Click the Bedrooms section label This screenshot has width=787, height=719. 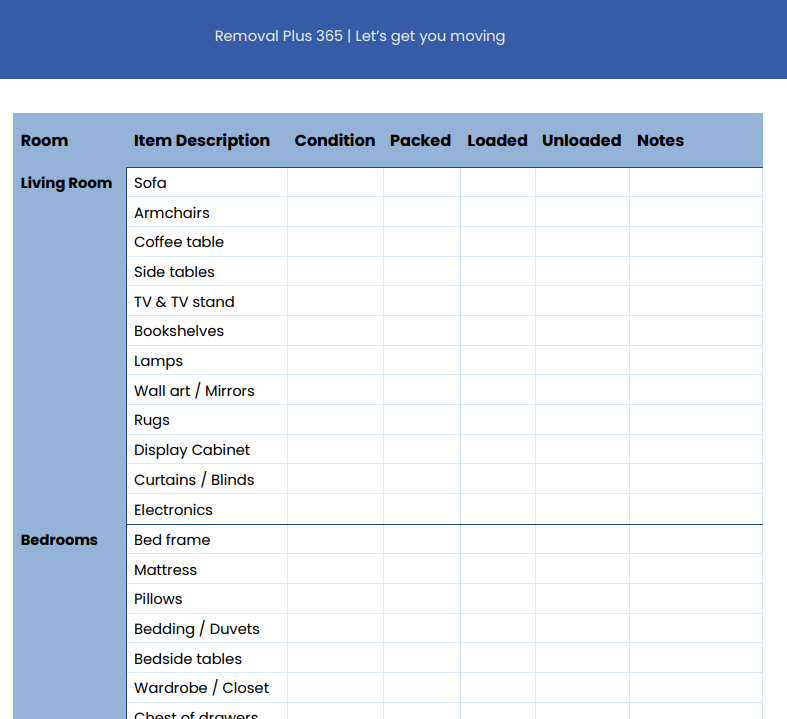tap(59, 540)
